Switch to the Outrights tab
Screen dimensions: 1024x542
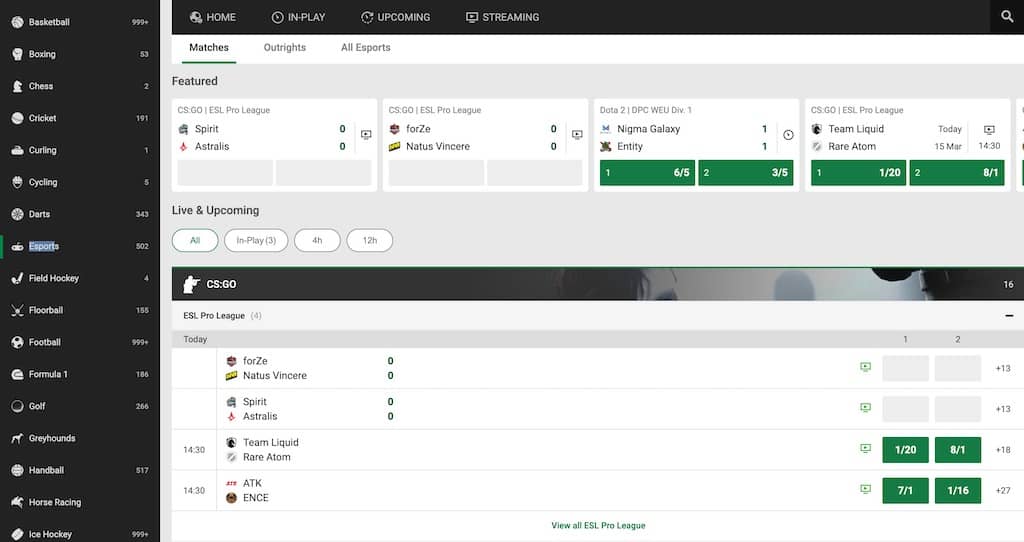(x=285, y=48)
